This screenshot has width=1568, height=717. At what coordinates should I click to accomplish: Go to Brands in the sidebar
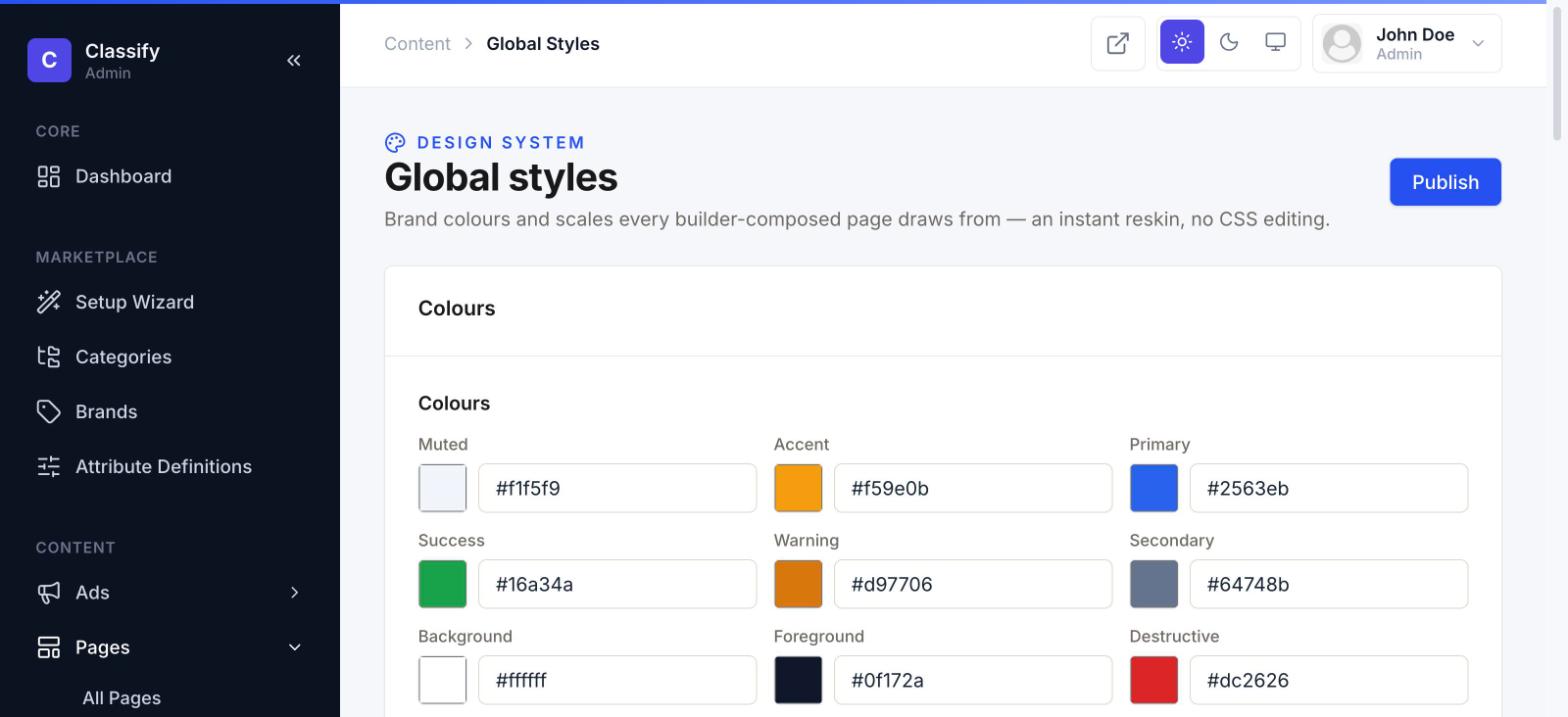170,412
